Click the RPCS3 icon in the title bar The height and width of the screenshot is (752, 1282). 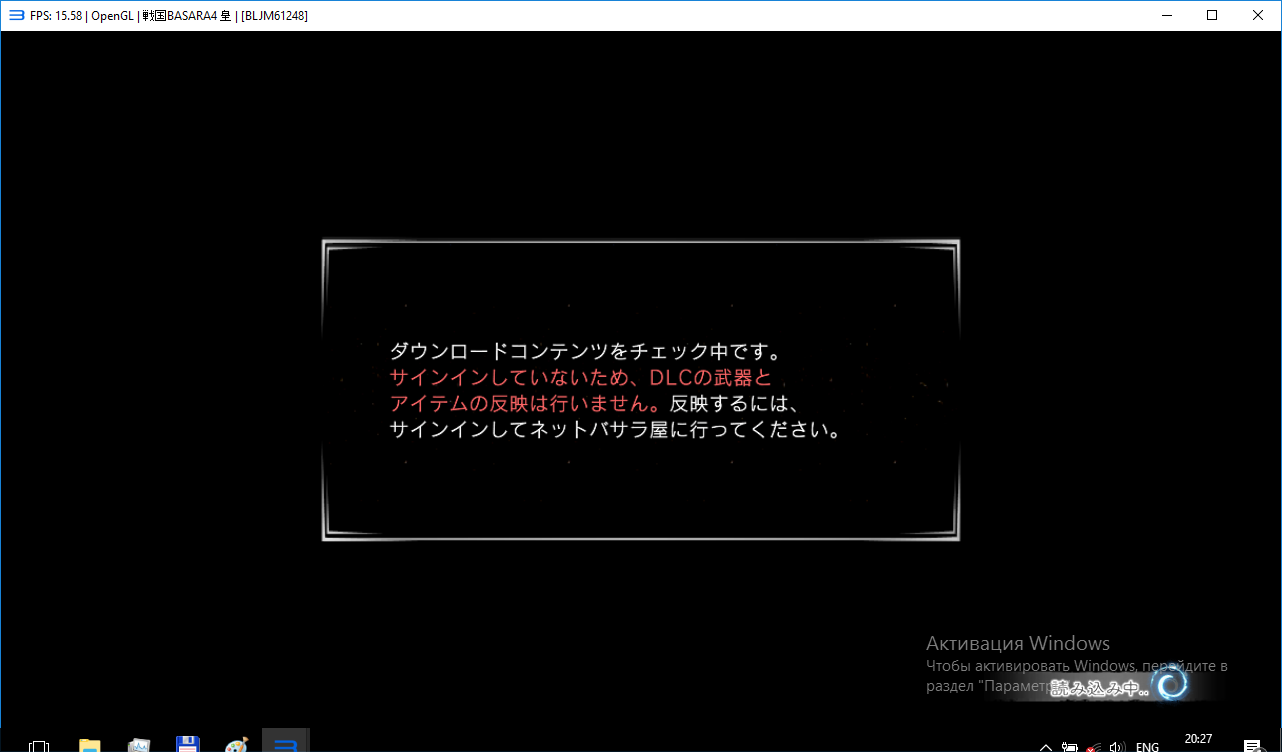coord(16,15)
